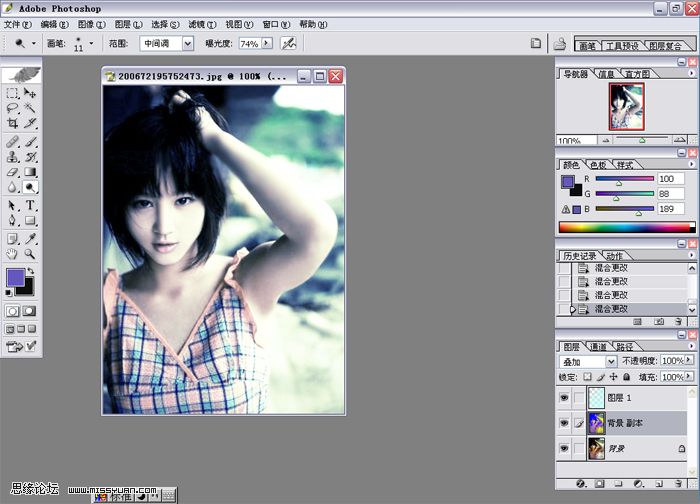Select the Crop tool
Viewport: 700px width, 504px height.
pyautogui.click(x=12, y=123)
